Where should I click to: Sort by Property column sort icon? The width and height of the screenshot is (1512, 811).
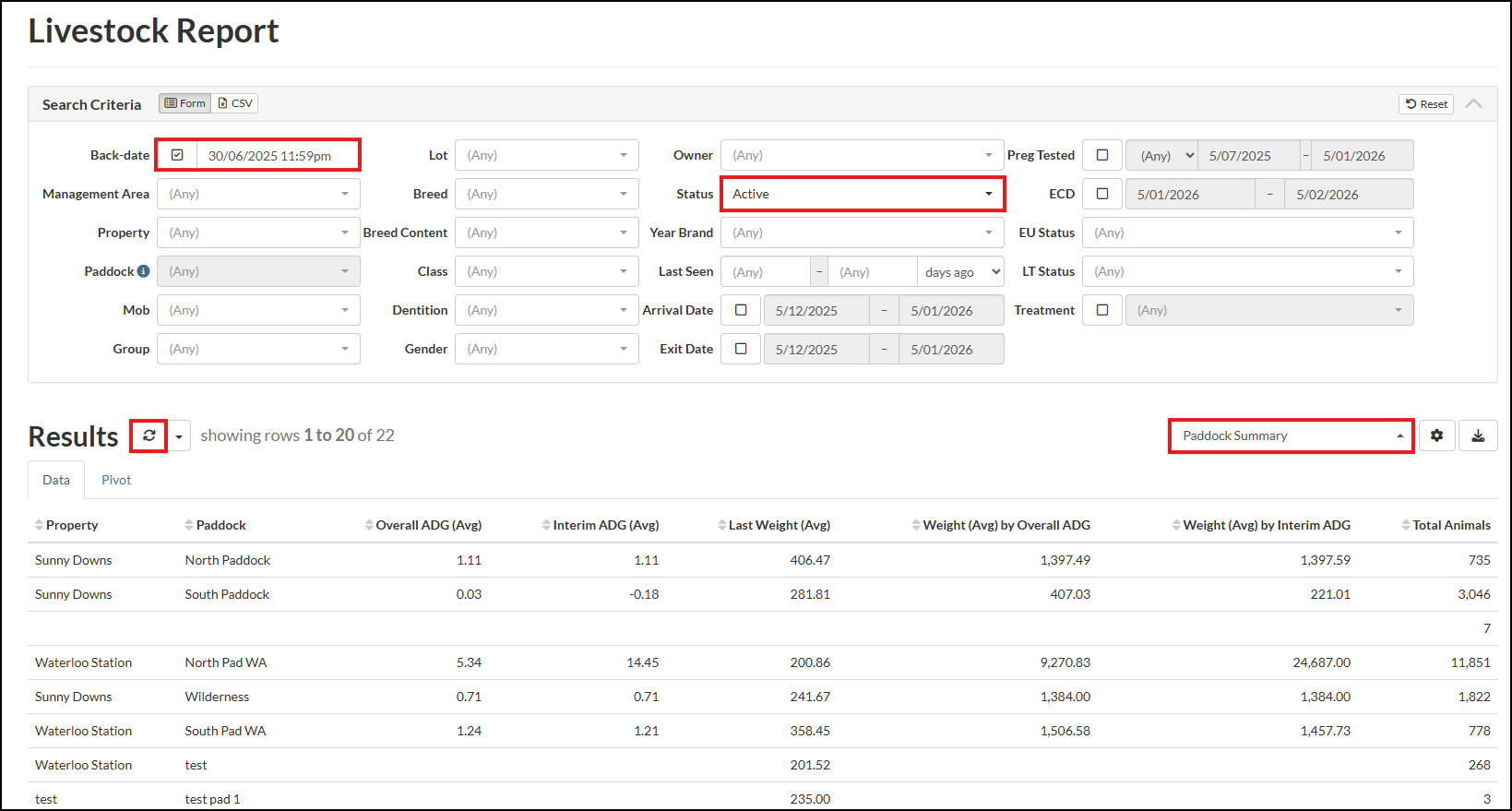pos(39,525)
